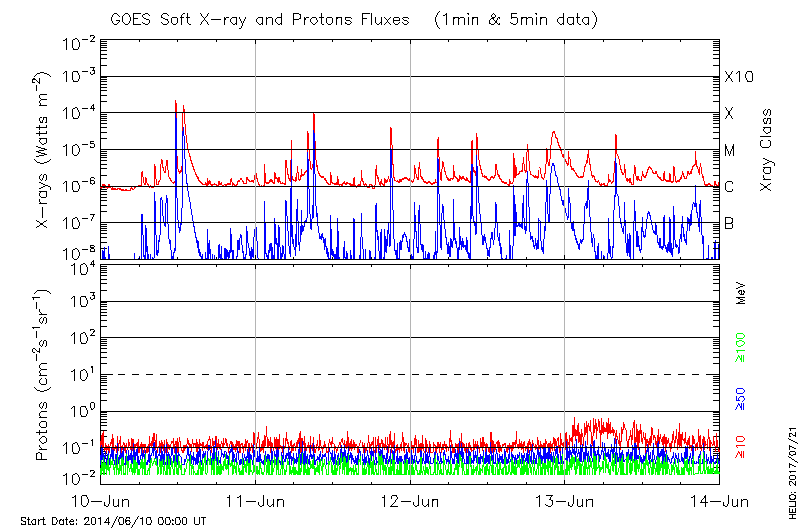Click the 10-Jun label at axis start
Viewport: 800px width, 530px height.
pyautogui.click(x=101, y=502)
